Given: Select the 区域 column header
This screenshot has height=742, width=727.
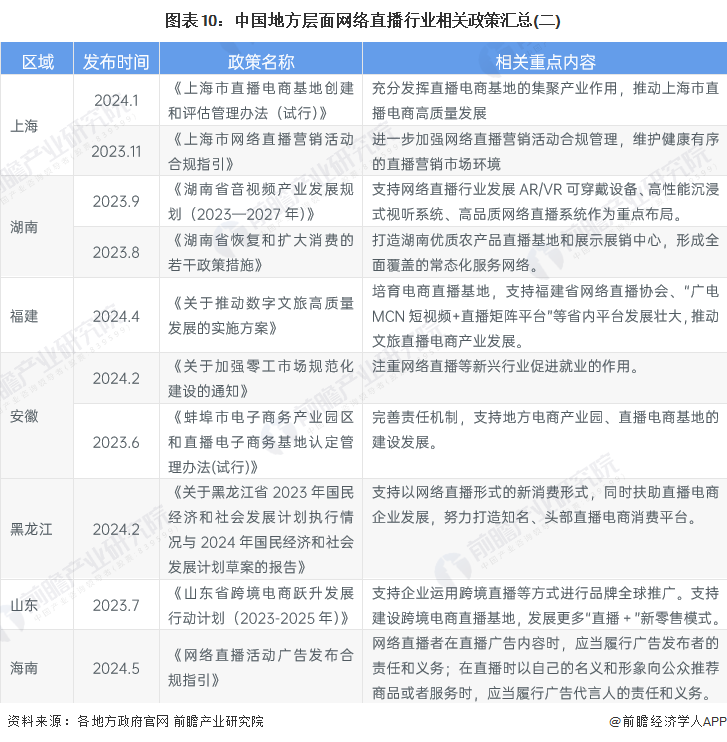Looking at the screenshot, I should pyautogui.click(x=38, y=62).
